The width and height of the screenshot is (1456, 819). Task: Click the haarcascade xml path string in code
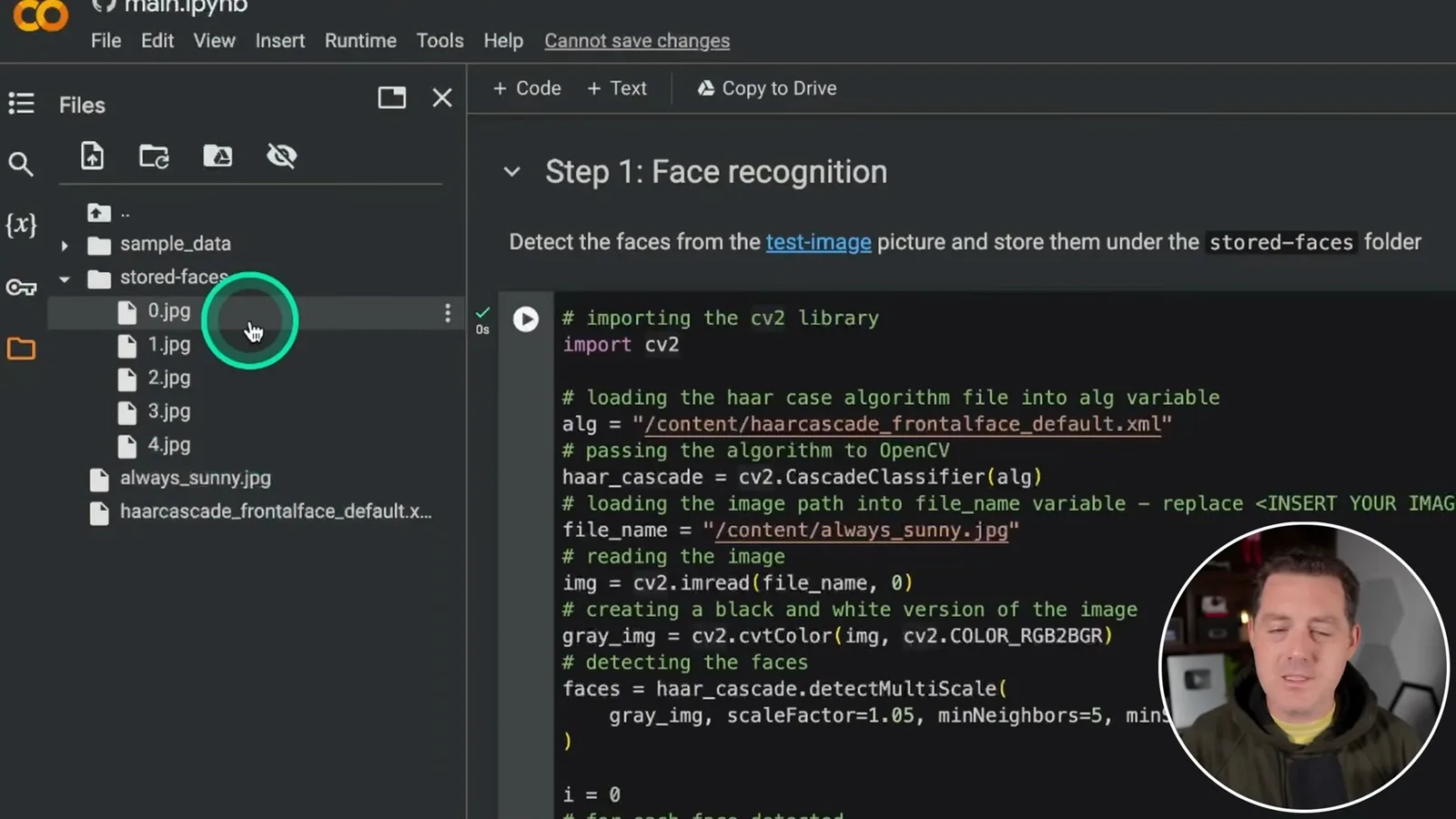[902, 424]
